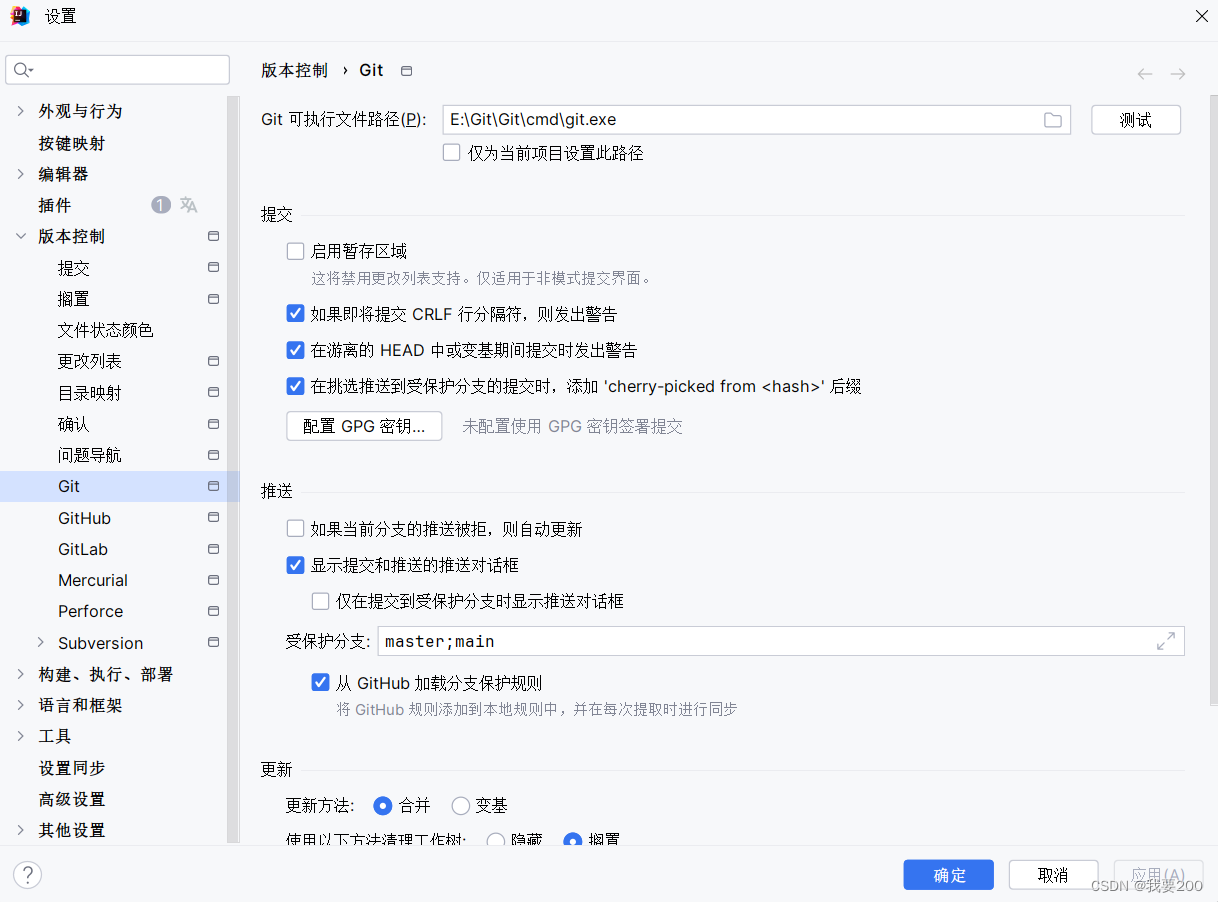Image resolution: width=1218 pixels, height=902 pixels.
Task: Expand the Subversion tree node
Action: coord(41,643)
